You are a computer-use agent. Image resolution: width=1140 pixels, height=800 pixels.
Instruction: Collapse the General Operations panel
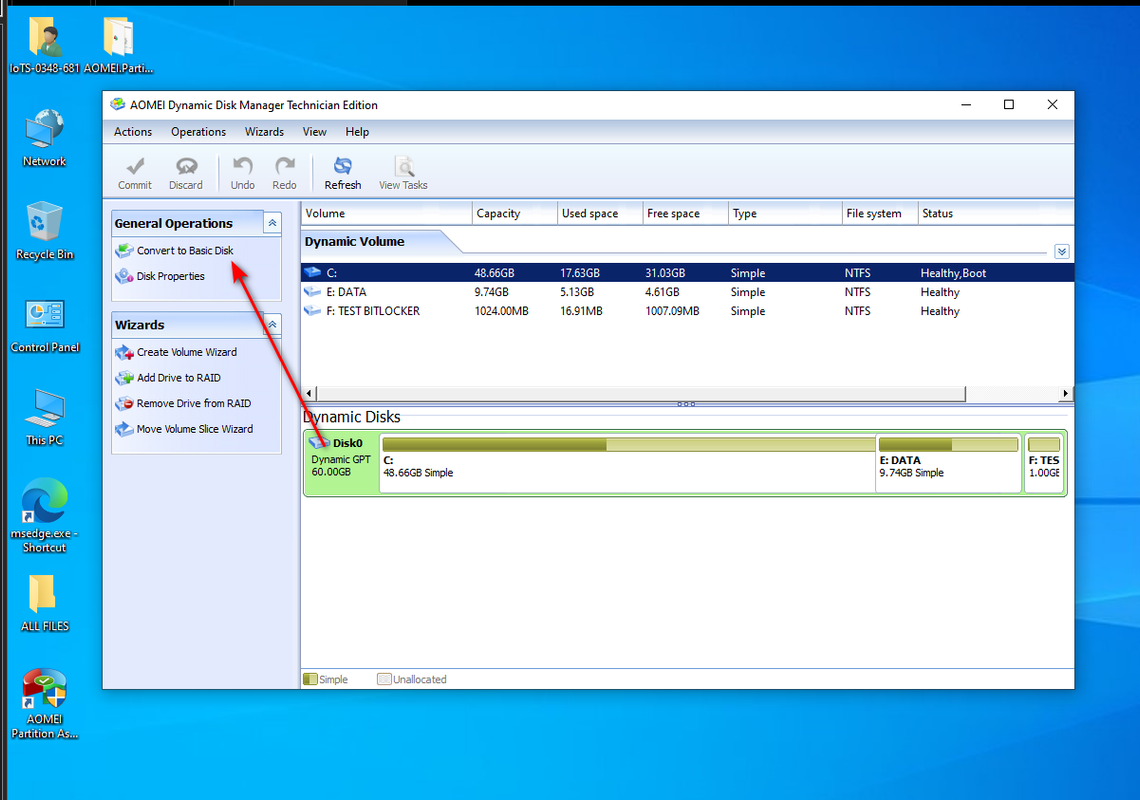[273, 223]
